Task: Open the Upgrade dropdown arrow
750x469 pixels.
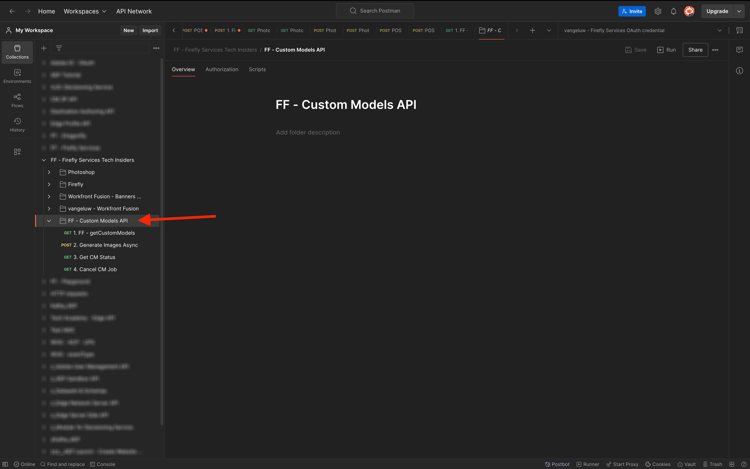Action: tap(739, 11)
